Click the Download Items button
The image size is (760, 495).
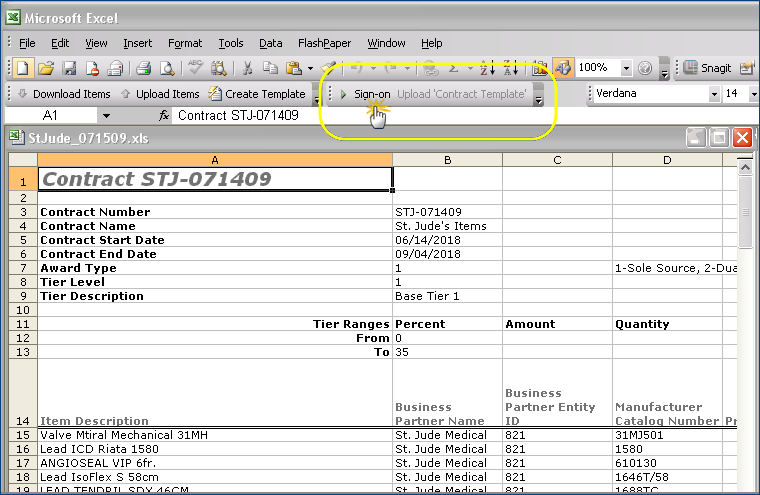click(x=62, y=94)
